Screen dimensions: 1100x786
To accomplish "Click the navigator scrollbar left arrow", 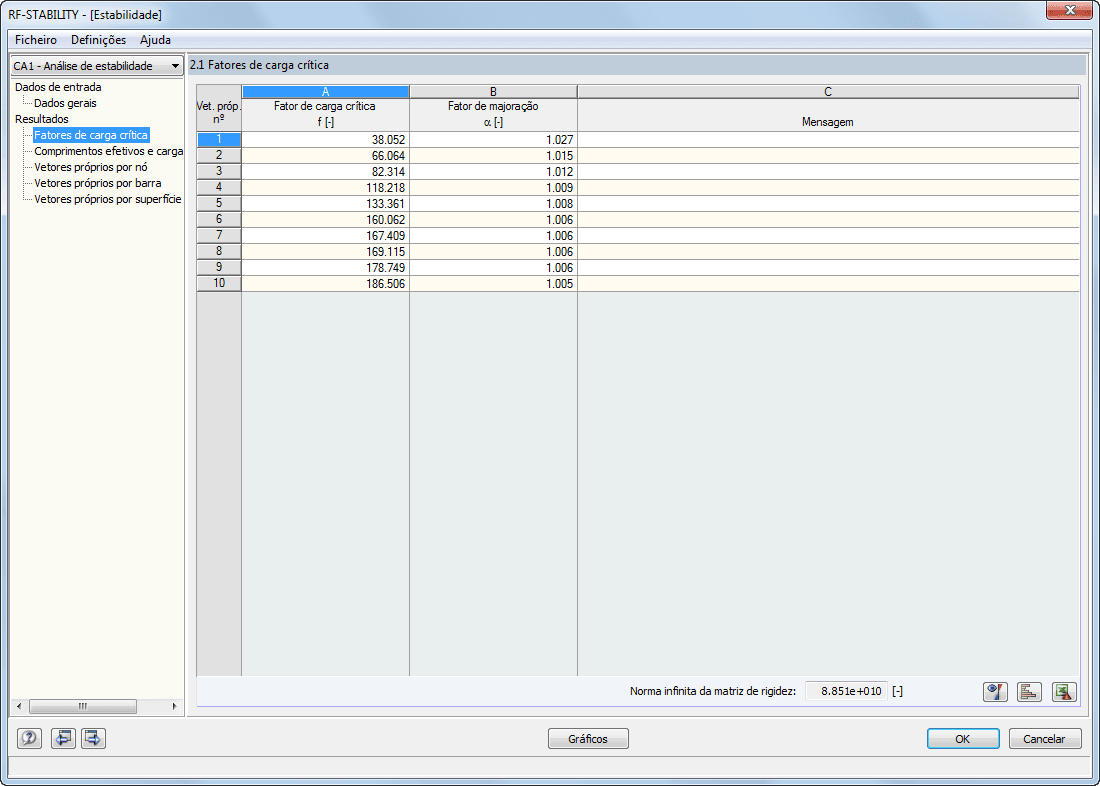I will (x=19, y=706).
